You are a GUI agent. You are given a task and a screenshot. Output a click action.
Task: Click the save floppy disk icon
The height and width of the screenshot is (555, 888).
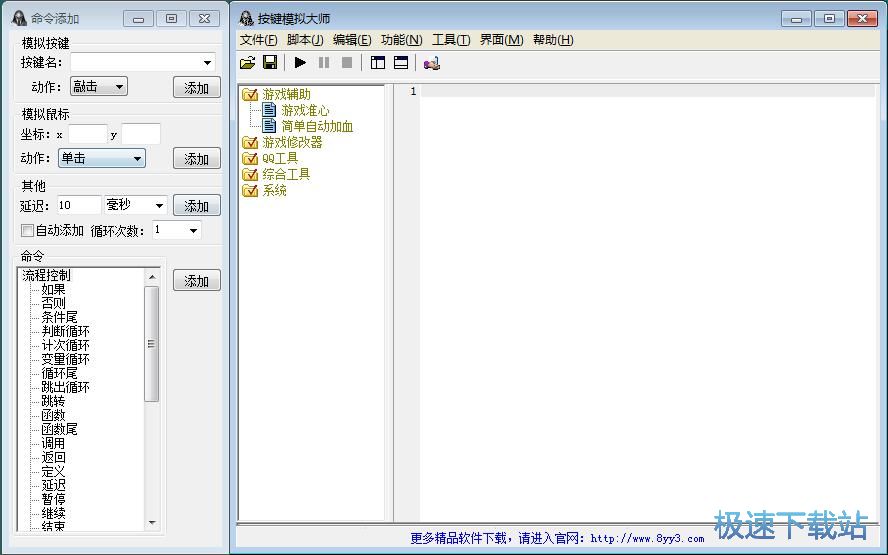click(270, 62)
